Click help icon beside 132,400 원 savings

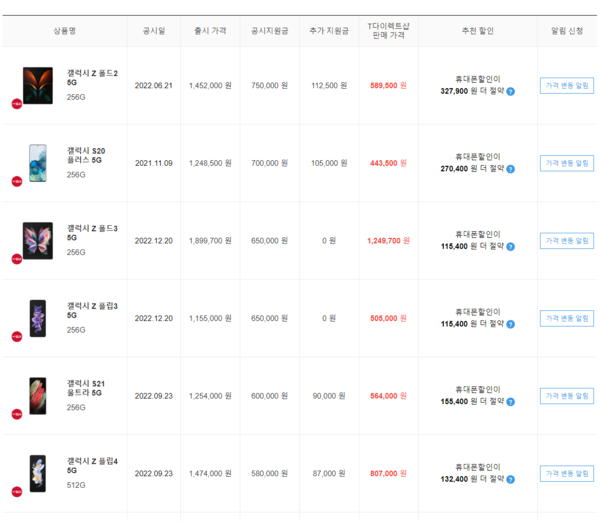510,479
